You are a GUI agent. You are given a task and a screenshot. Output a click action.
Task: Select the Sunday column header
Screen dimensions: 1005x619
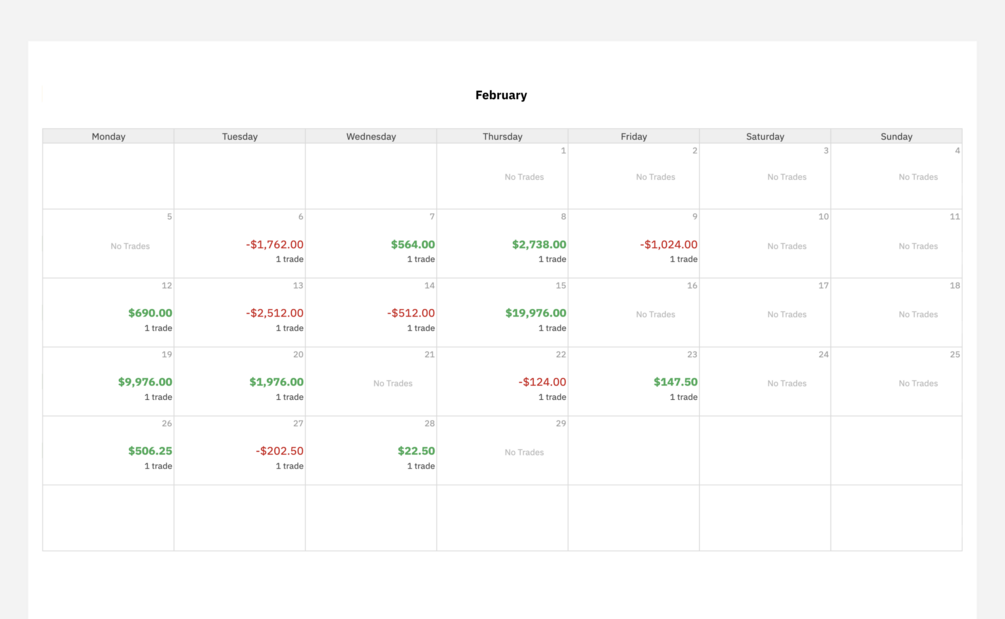point(896,136)
